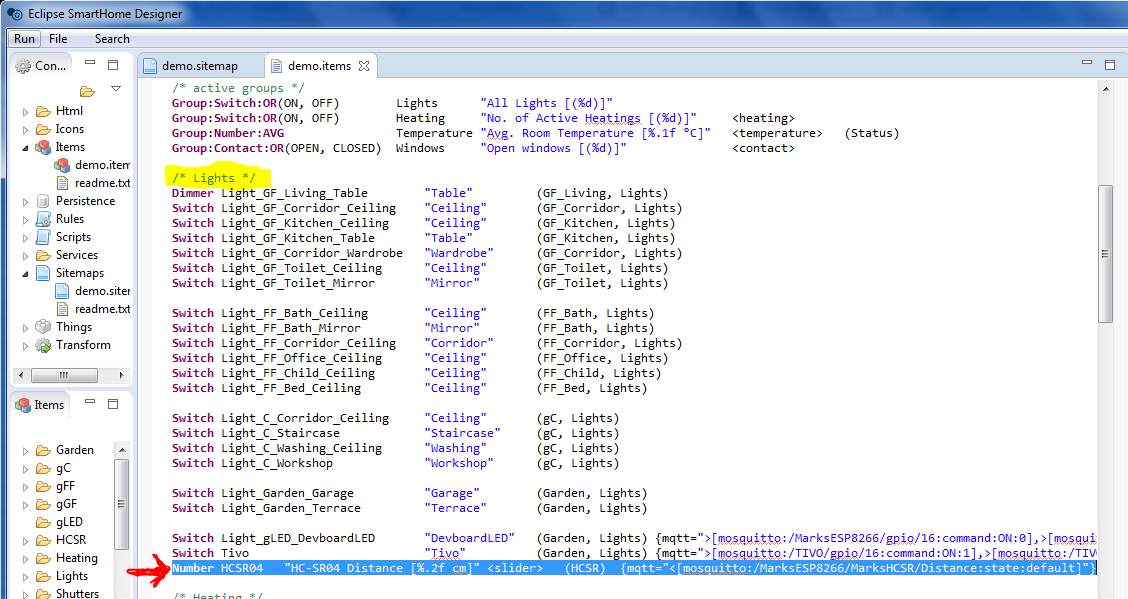1128x599 pixels.
Task: Select the Icons tree item label
Action: (70, 129)
